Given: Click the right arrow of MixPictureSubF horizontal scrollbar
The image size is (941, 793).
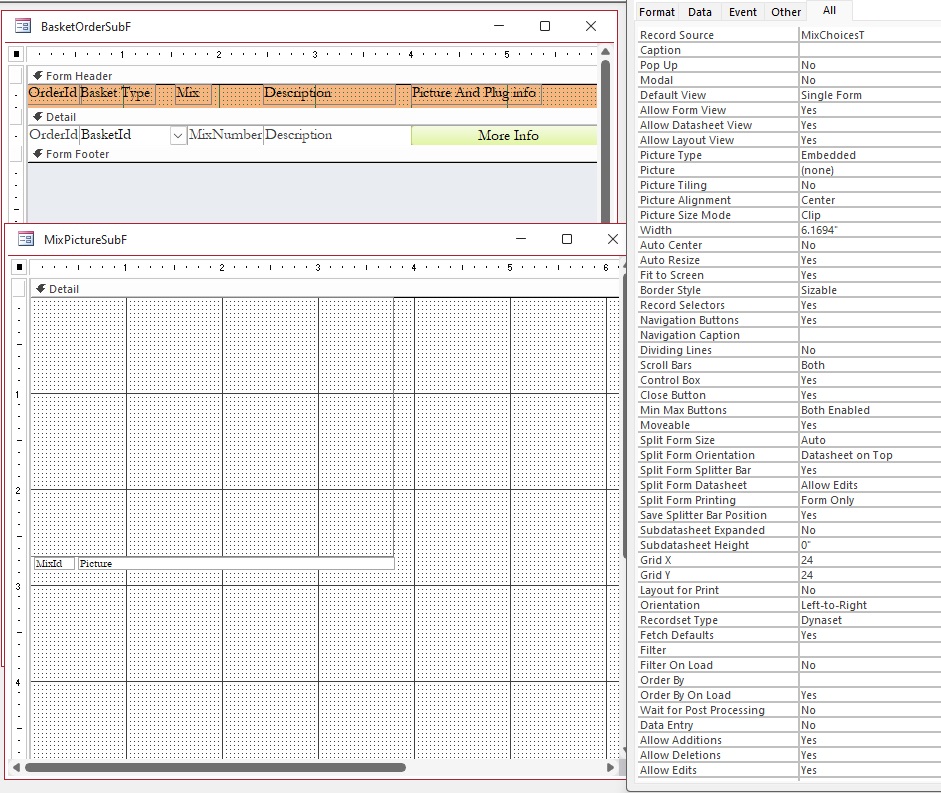Looking at the screenshot, I should (611, 768).
